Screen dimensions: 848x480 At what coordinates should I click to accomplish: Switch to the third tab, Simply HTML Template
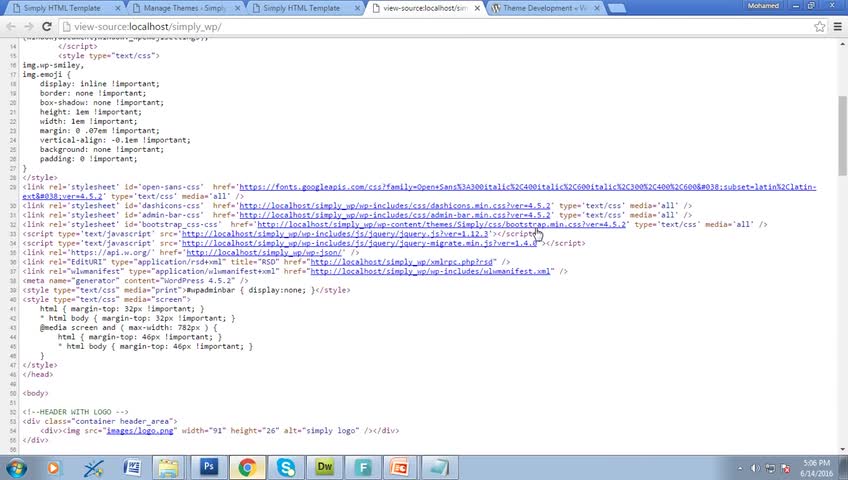point(301,8)
